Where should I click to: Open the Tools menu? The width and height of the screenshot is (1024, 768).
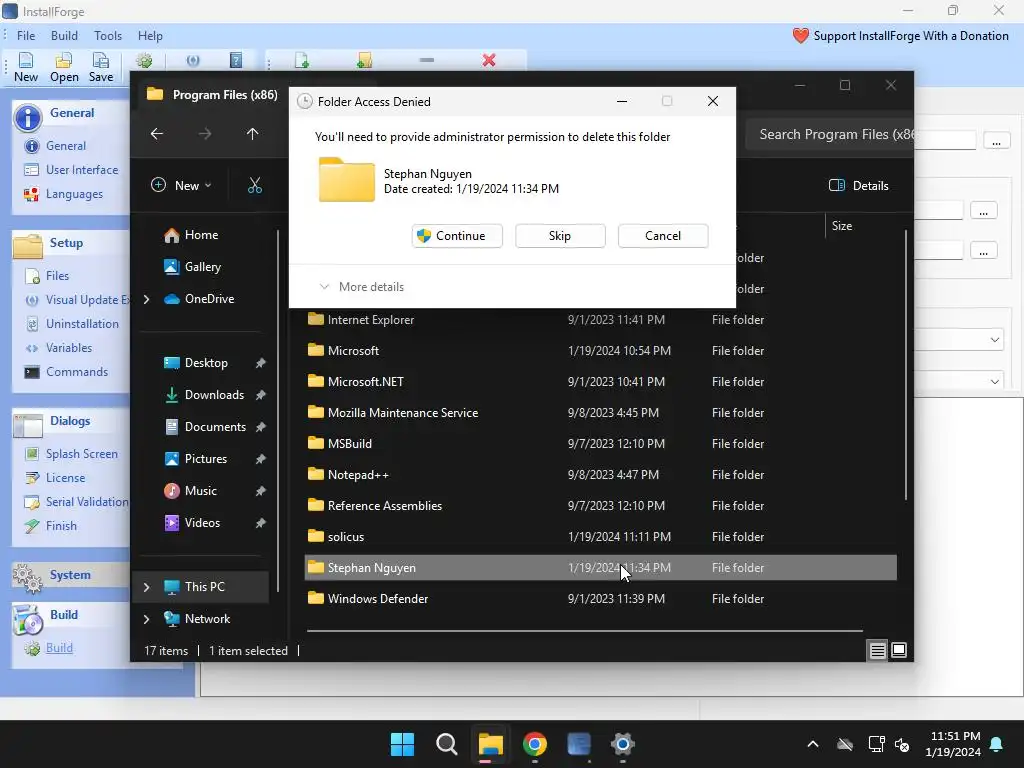point(108,36)
